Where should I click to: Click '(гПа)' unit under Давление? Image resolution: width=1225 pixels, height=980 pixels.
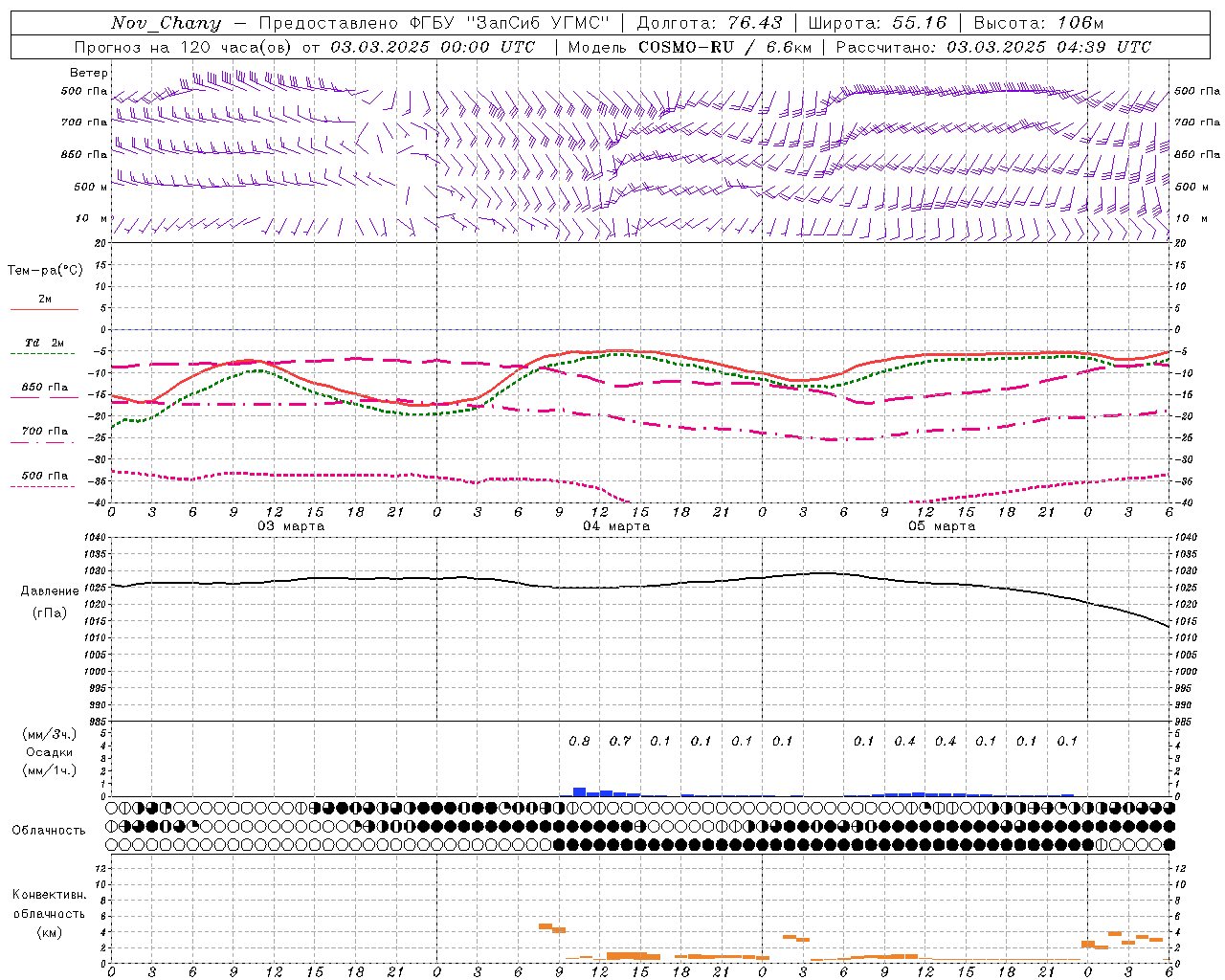point(50,613)
